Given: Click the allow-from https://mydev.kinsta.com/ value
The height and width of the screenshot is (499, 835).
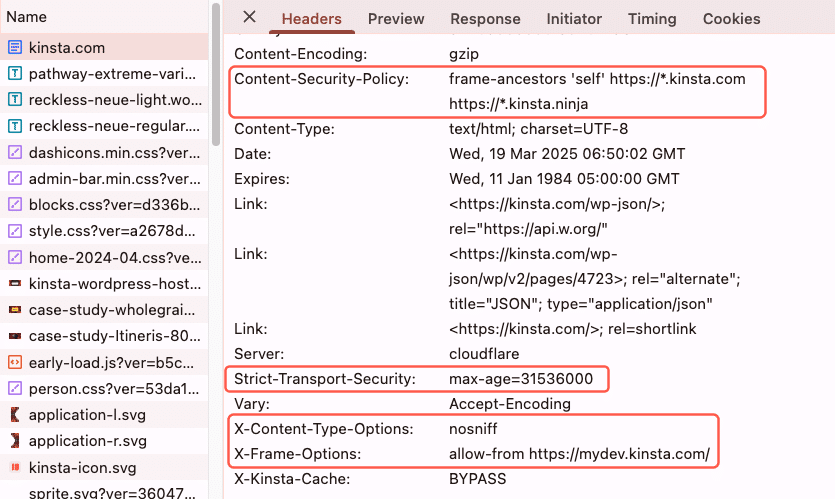Looking at the screenshot, I should tap(579, 454).
